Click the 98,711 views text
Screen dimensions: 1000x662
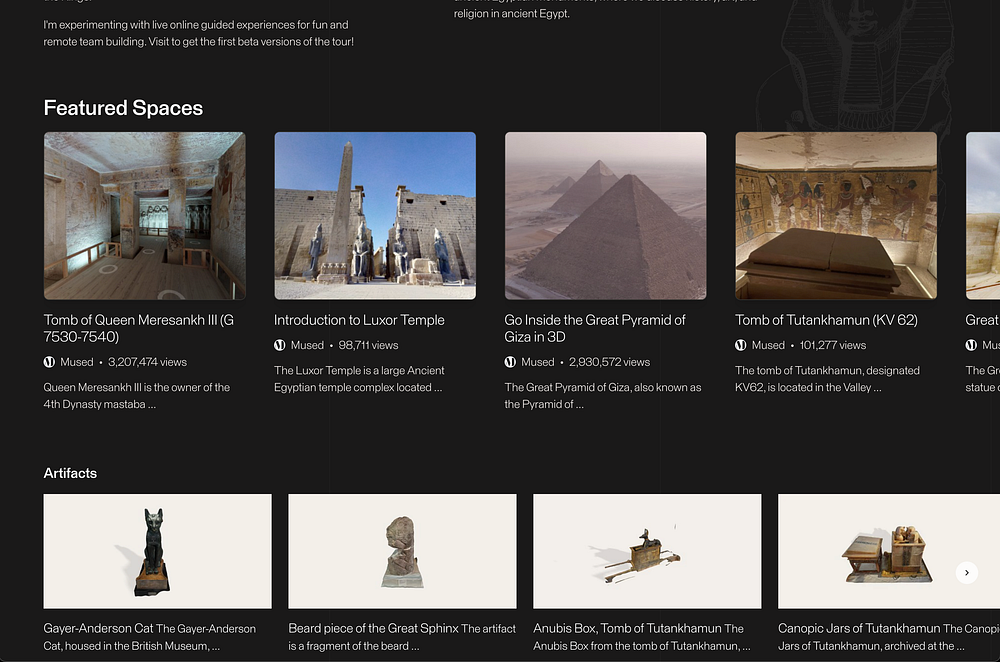pos(368,345)
